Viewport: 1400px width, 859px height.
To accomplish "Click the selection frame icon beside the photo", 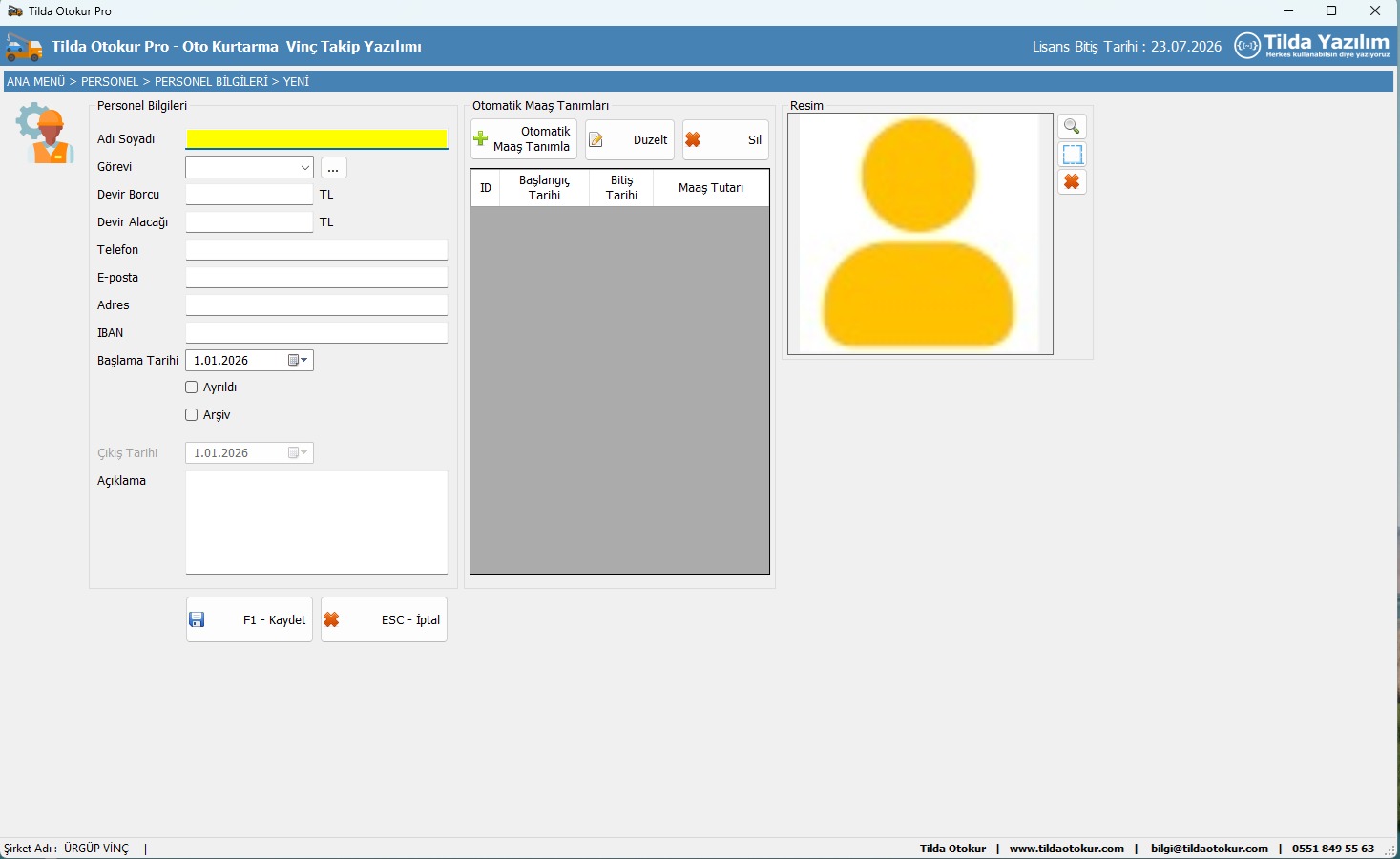I will click(1072, 155).
